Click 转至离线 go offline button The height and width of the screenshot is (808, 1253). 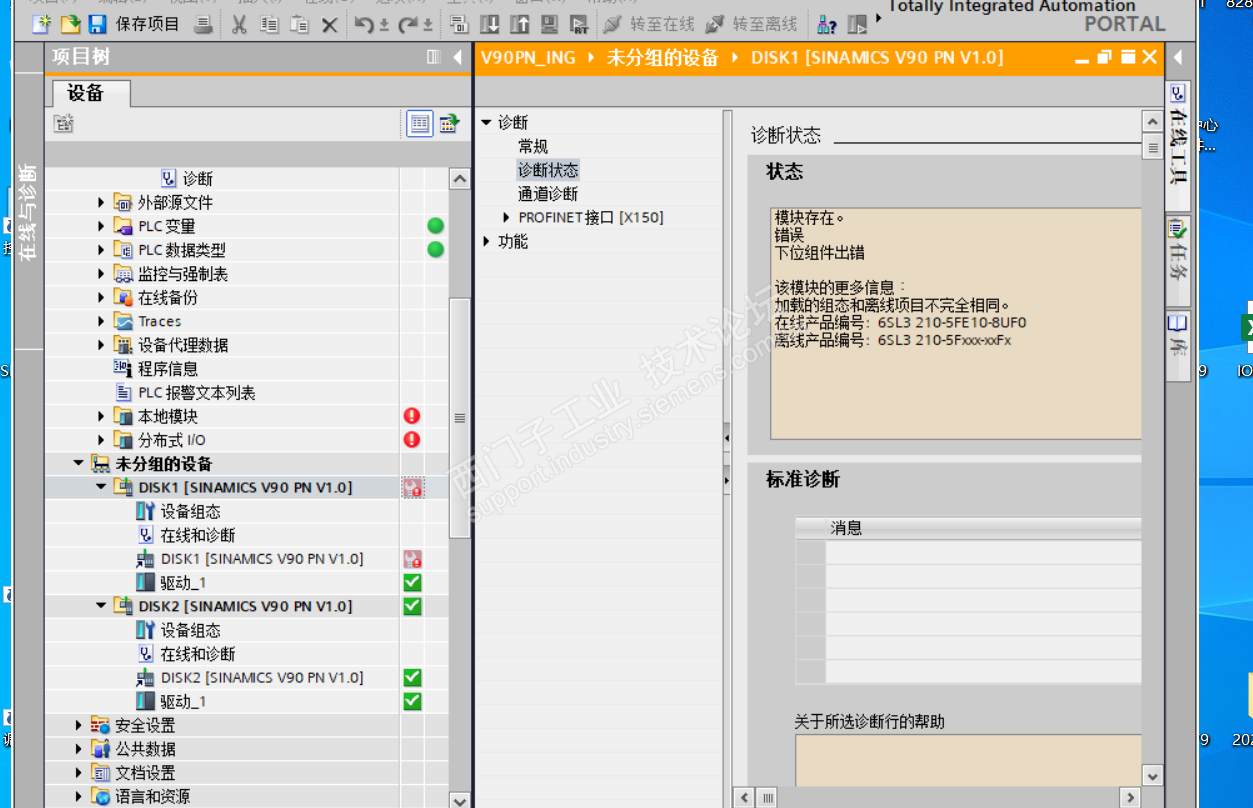(x=751, y=24)
